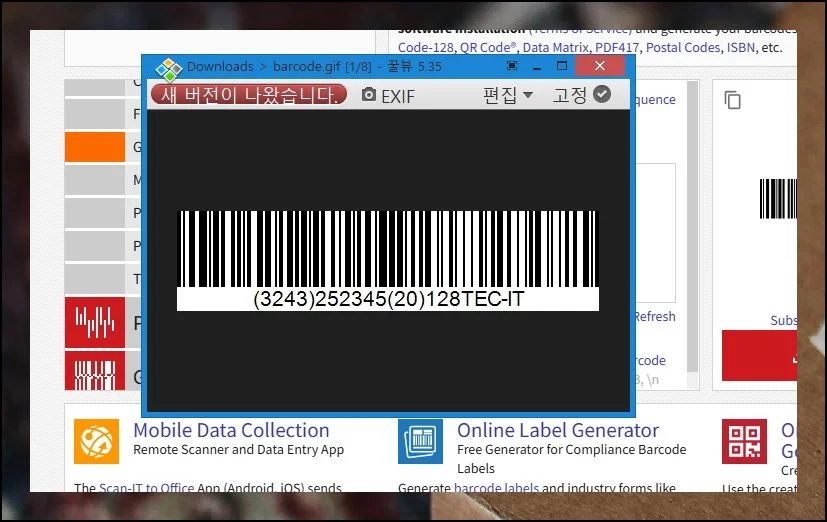The width and height of the screenshot is (827, 522).
Task: Click the barcode preview thumbnail at right
Action: [x=778, y=198]
